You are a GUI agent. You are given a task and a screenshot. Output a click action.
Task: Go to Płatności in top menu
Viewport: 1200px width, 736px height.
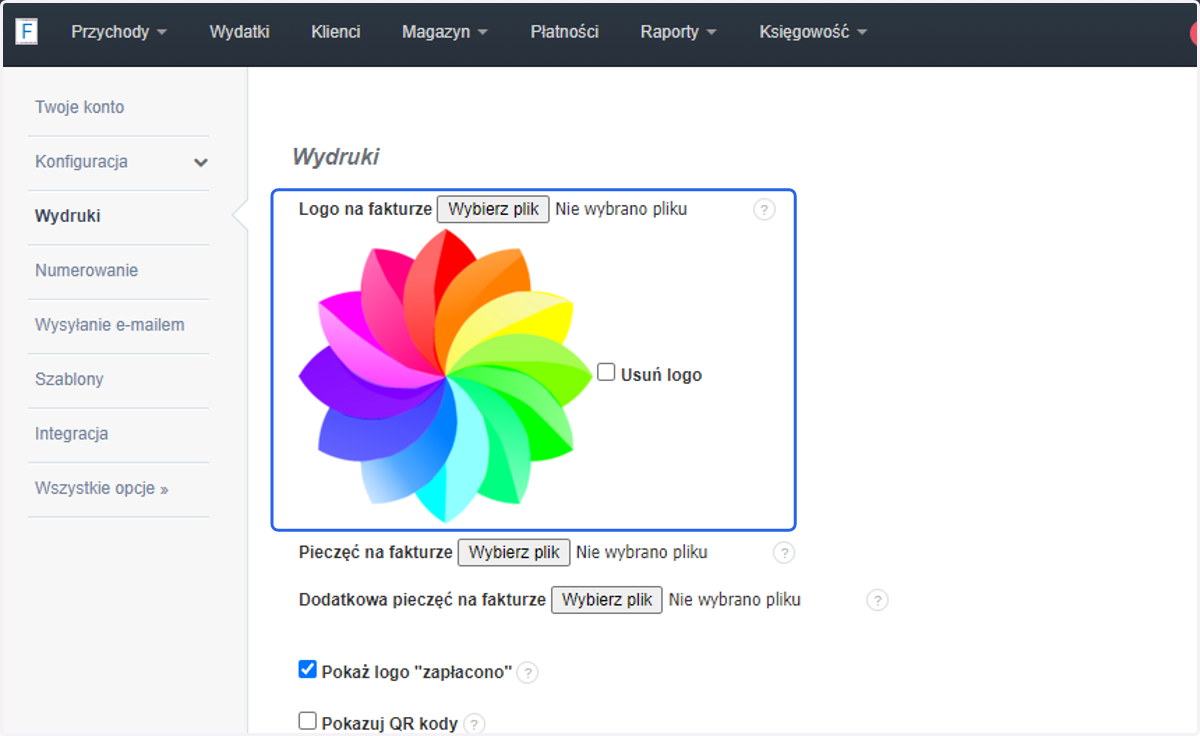tap(564, 32)
